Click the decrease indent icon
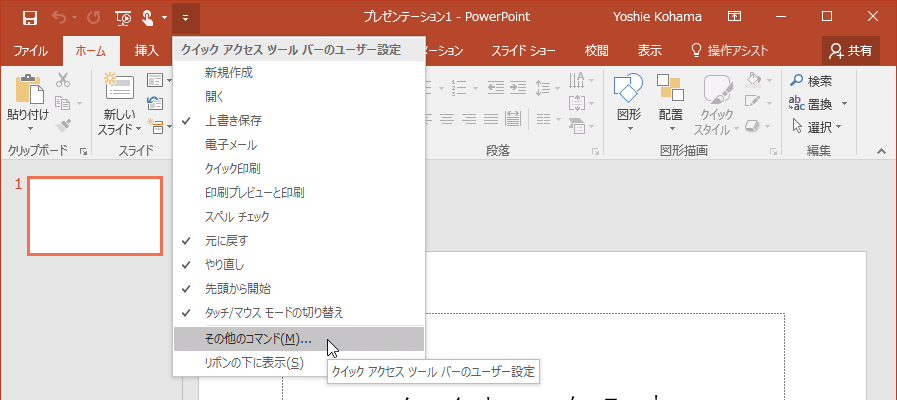897x400 pixels. pos(495,87)
